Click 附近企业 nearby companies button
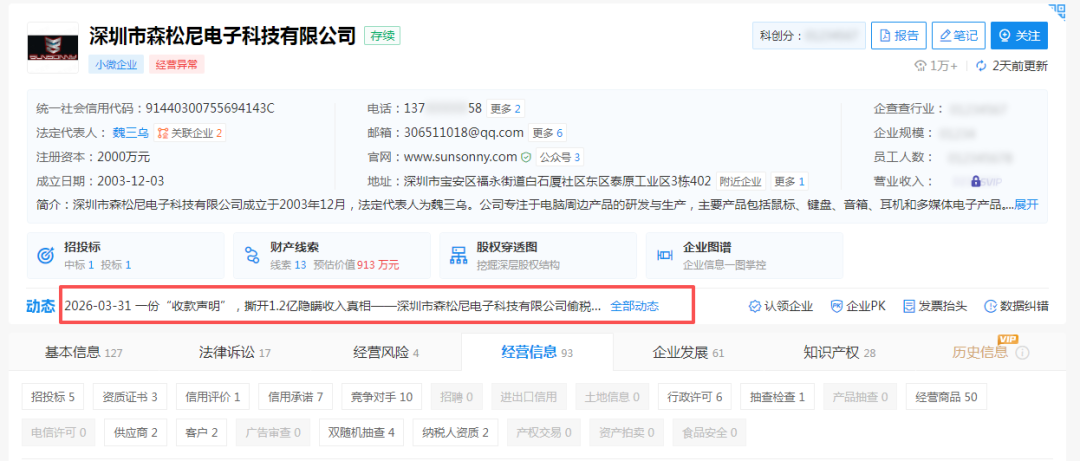1080x461 pixels. point(740,182)
